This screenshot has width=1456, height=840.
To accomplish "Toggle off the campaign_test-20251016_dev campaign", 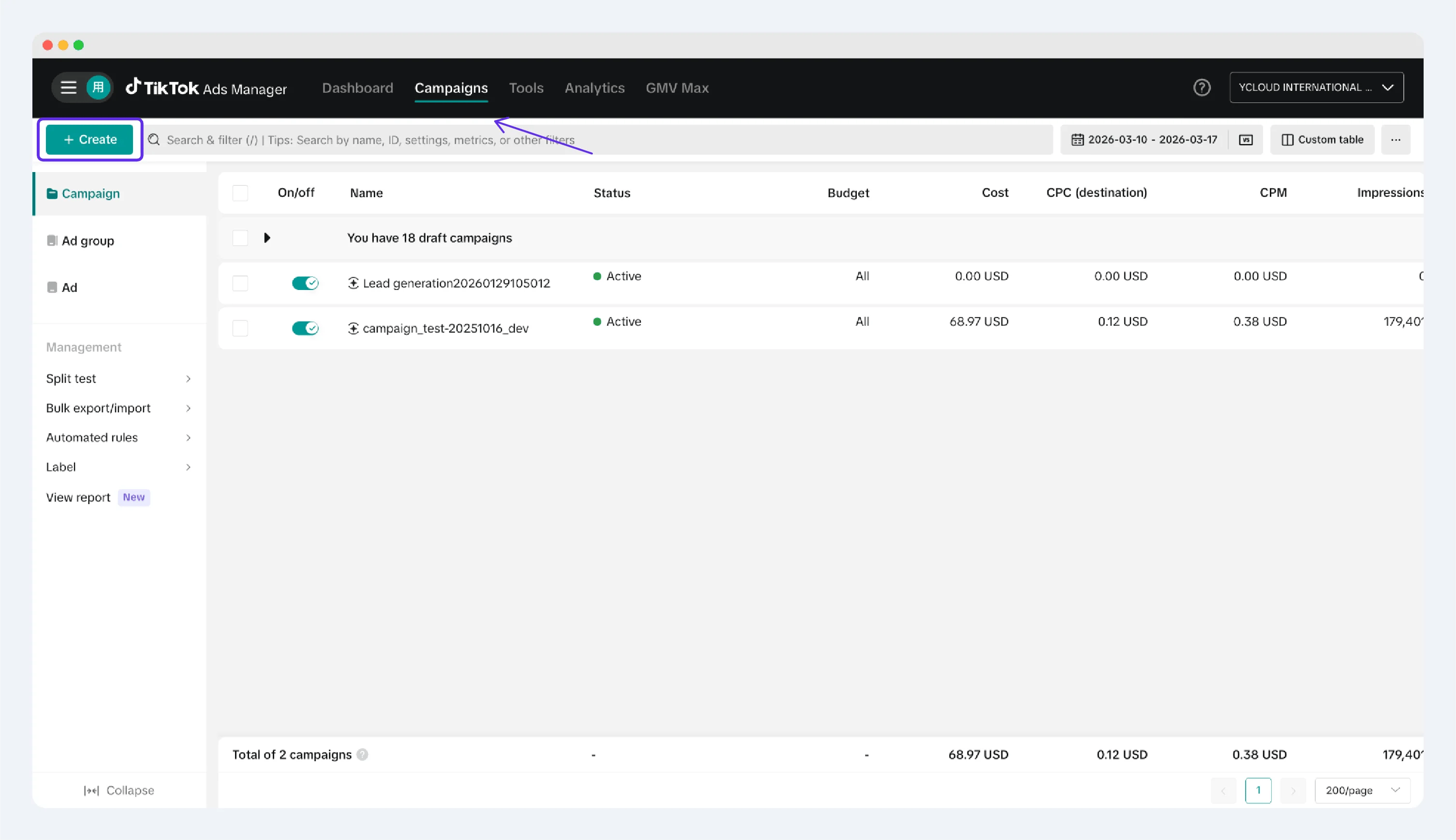I will [x=305, y=328].
